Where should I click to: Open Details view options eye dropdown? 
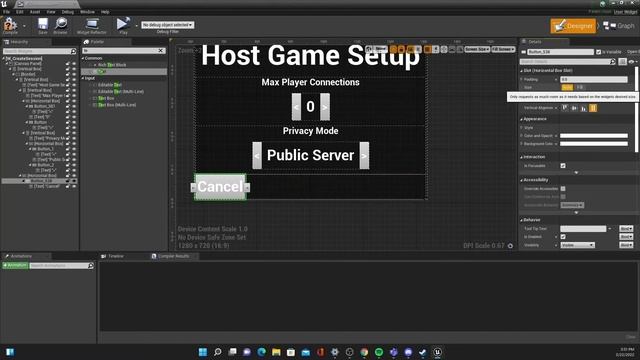pyautogui.click(x=632, y=62)
